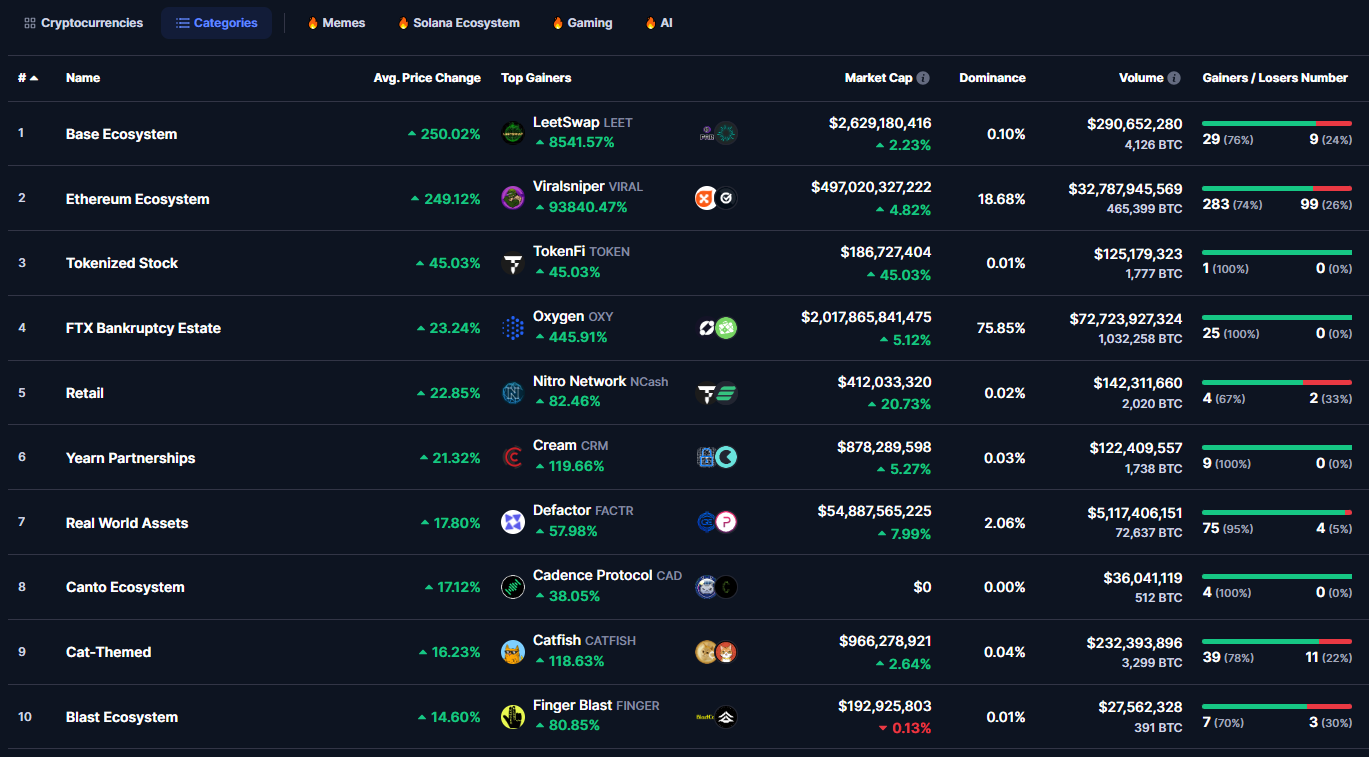
Task: Click the gainers/losers bar for Cat-Themed
Action: (1277, 641)
